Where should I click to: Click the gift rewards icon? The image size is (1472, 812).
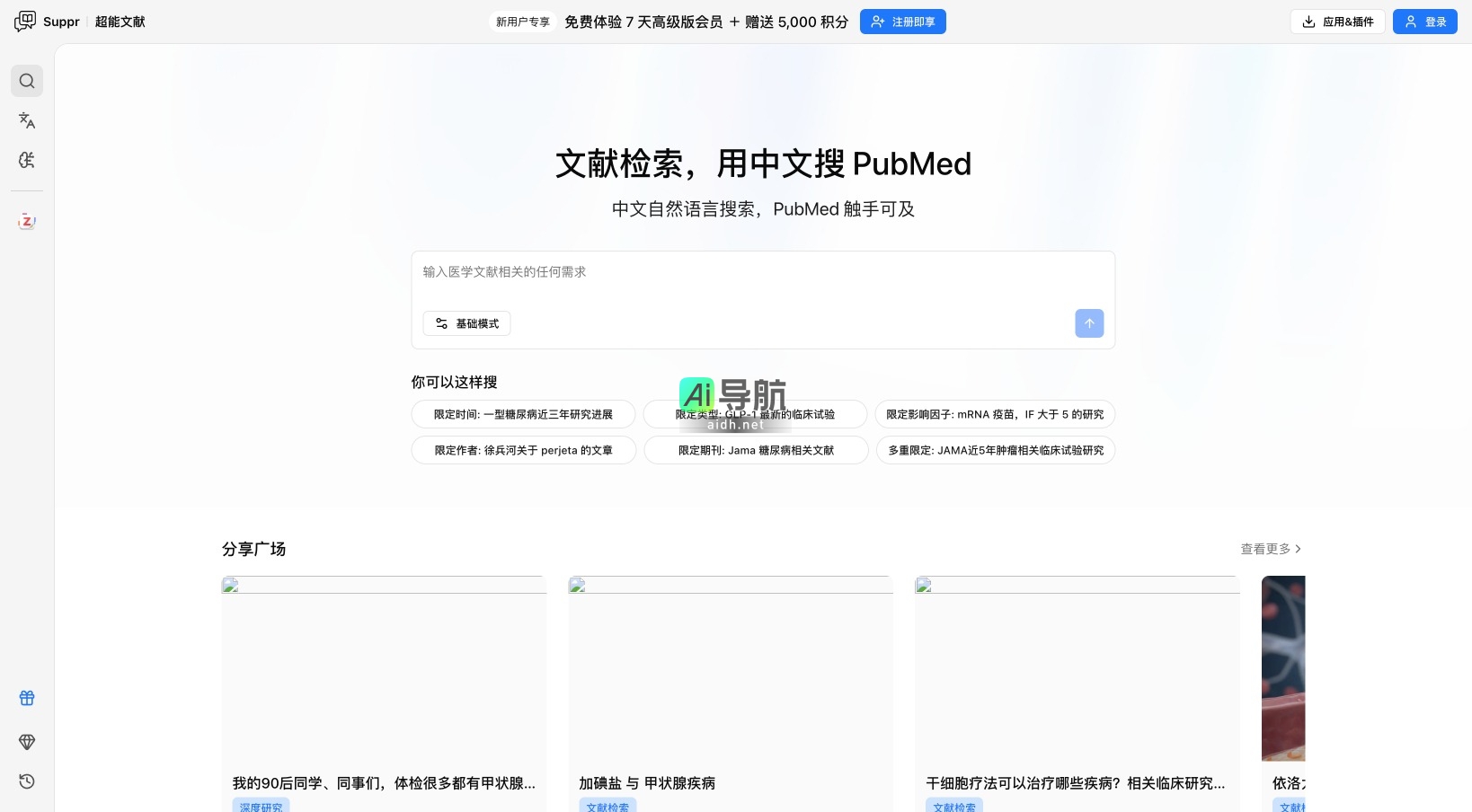27,698
